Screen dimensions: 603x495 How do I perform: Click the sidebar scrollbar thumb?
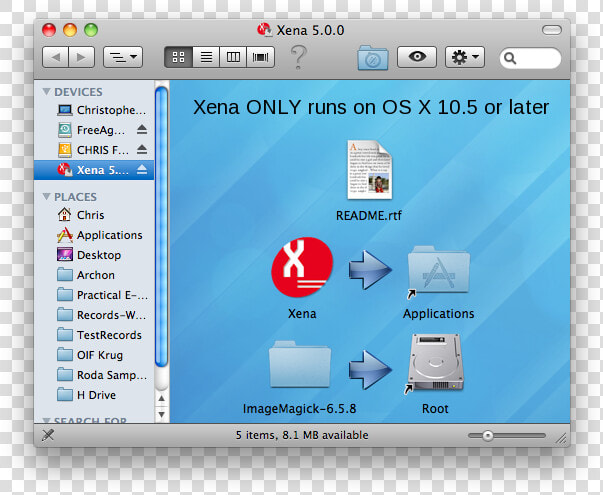[161, 227]
